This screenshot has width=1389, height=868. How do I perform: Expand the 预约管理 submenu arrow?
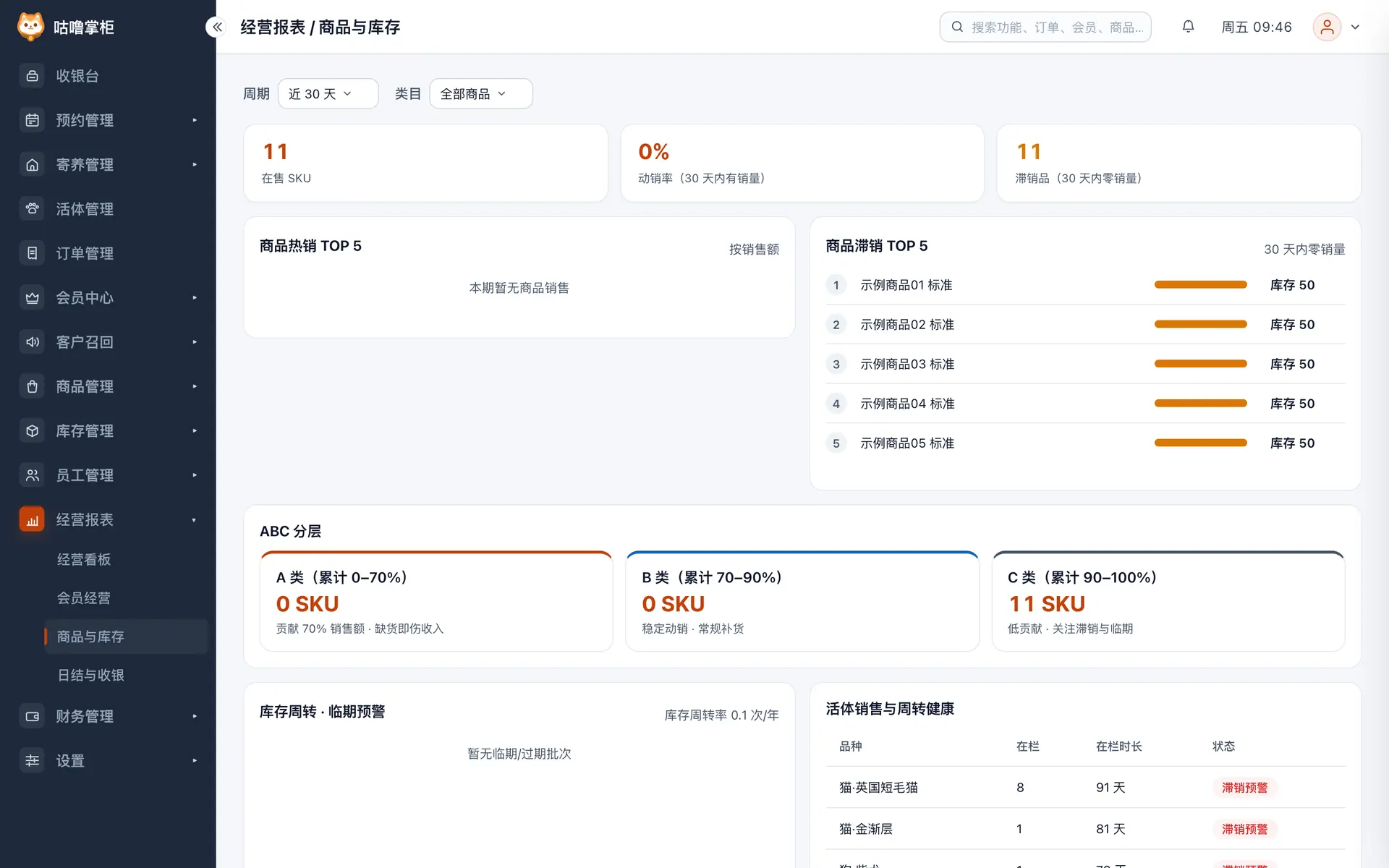(195, 120)
